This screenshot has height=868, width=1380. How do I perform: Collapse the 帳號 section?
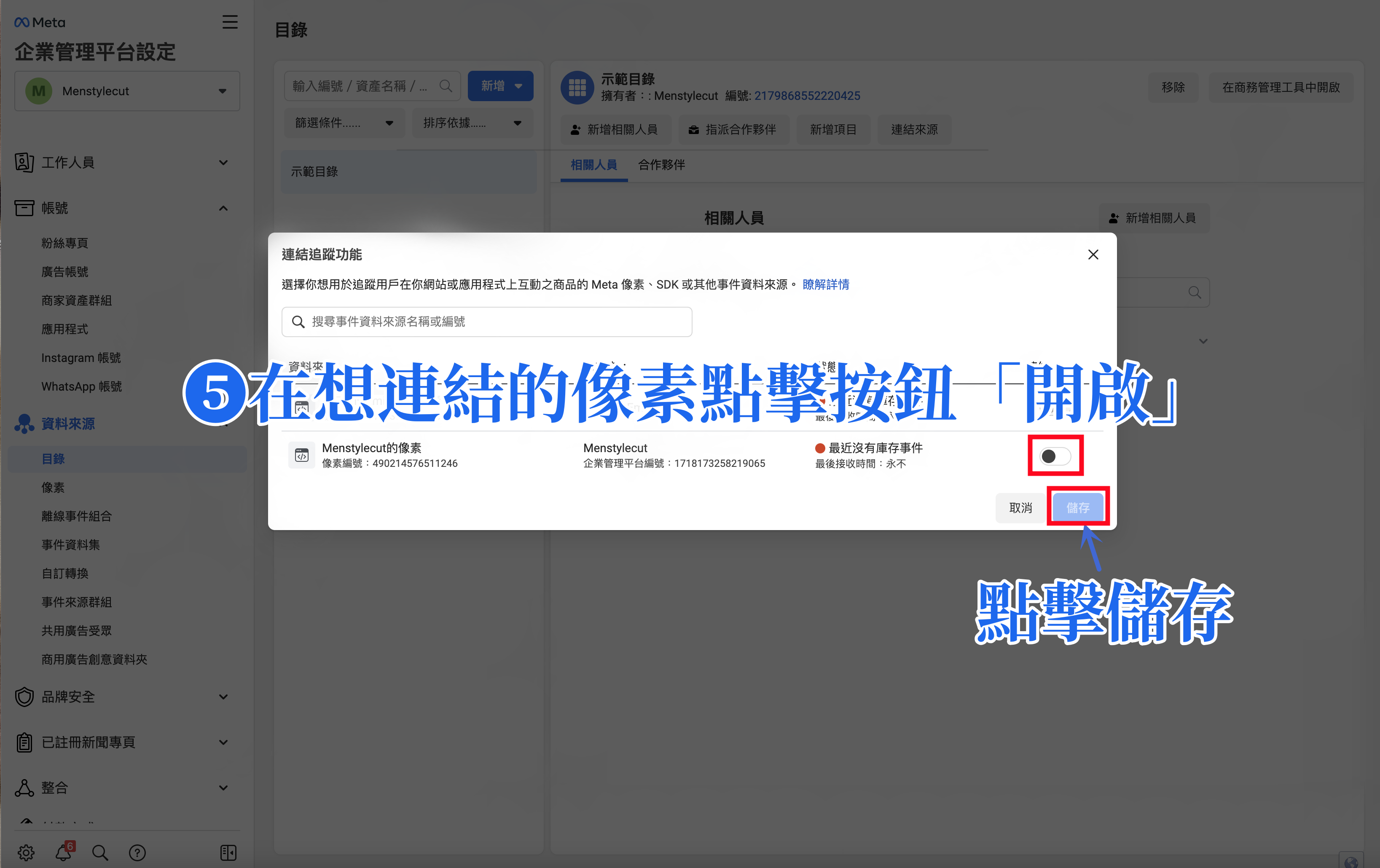223,208
